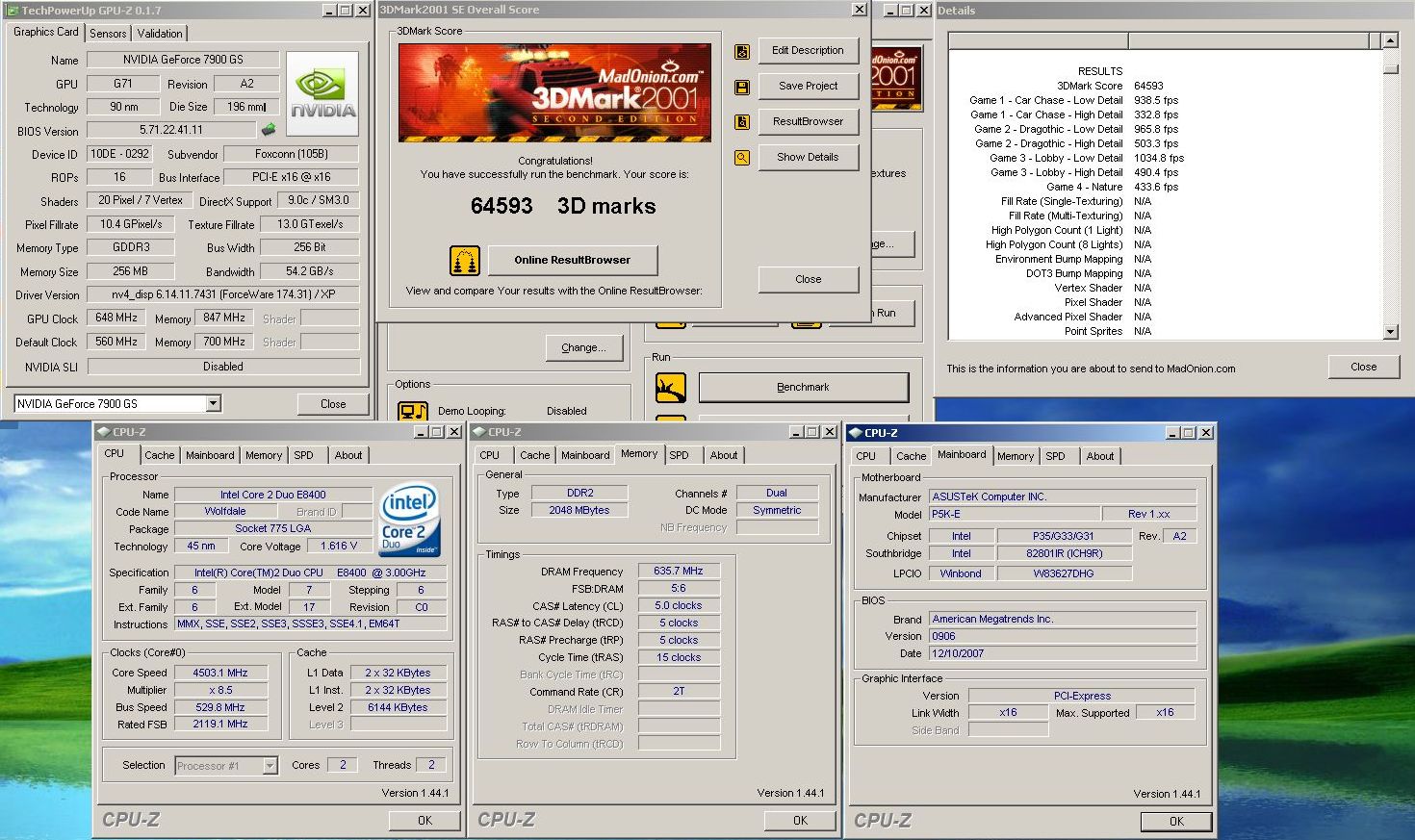Click the icon left of Online ResultBrowser

click(x=465, y=260)
